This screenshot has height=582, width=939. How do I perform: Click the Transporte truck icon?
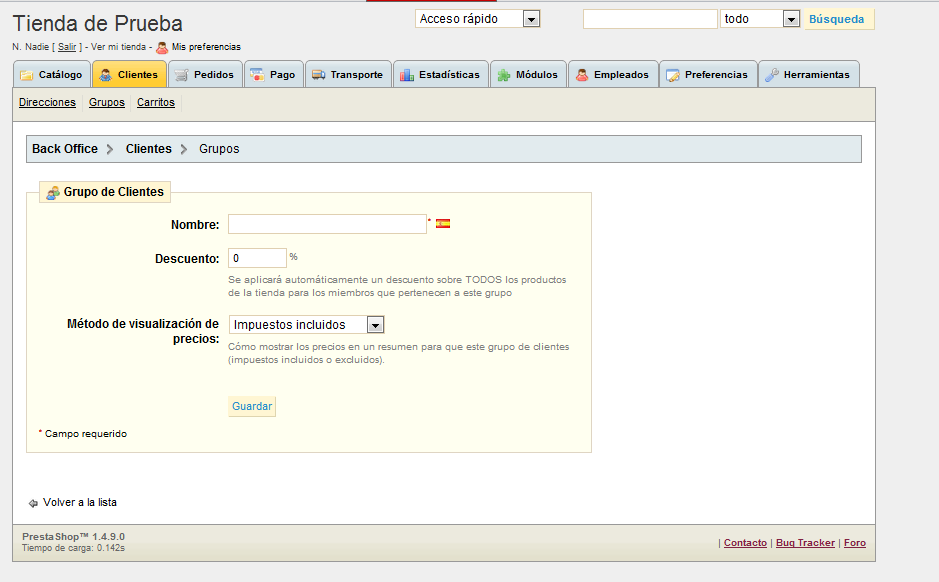click(x=317, y=75)
